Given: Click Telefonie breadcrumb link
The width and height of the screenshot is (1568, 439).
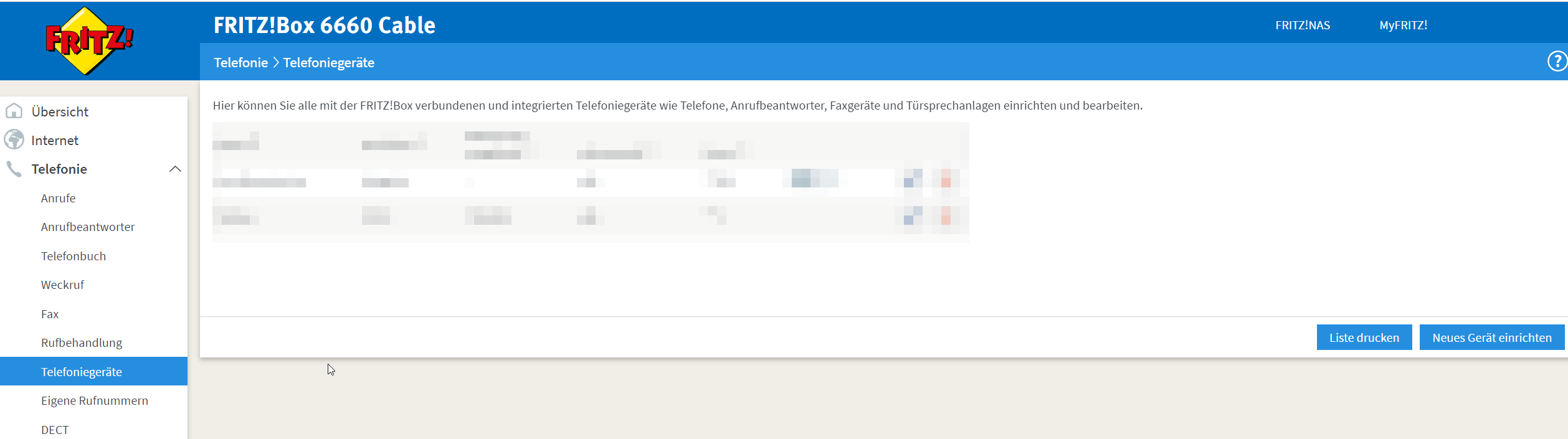Looking at the screenshot, I should (240, 62).
